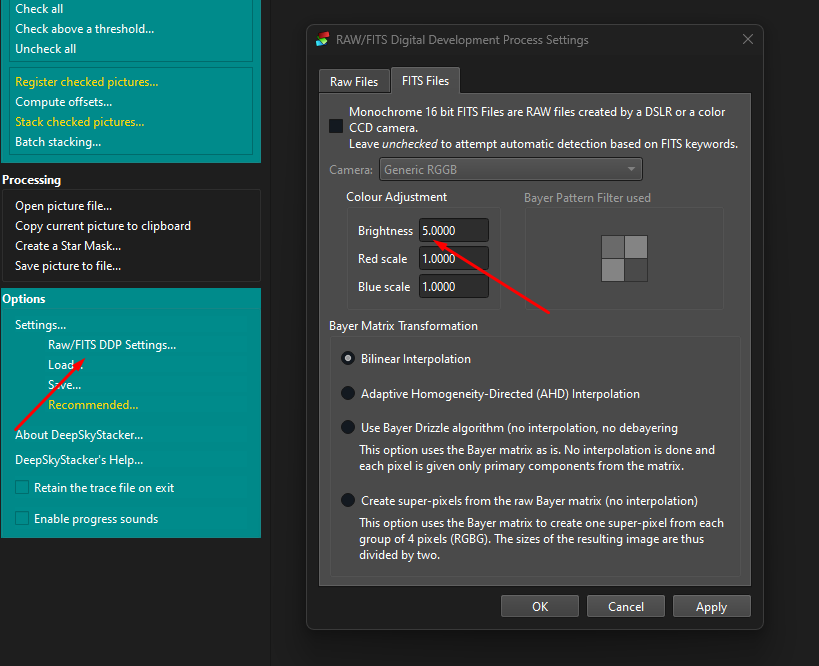Click Load... under Settings
This screenshot has width=819, height=666.
65,365
